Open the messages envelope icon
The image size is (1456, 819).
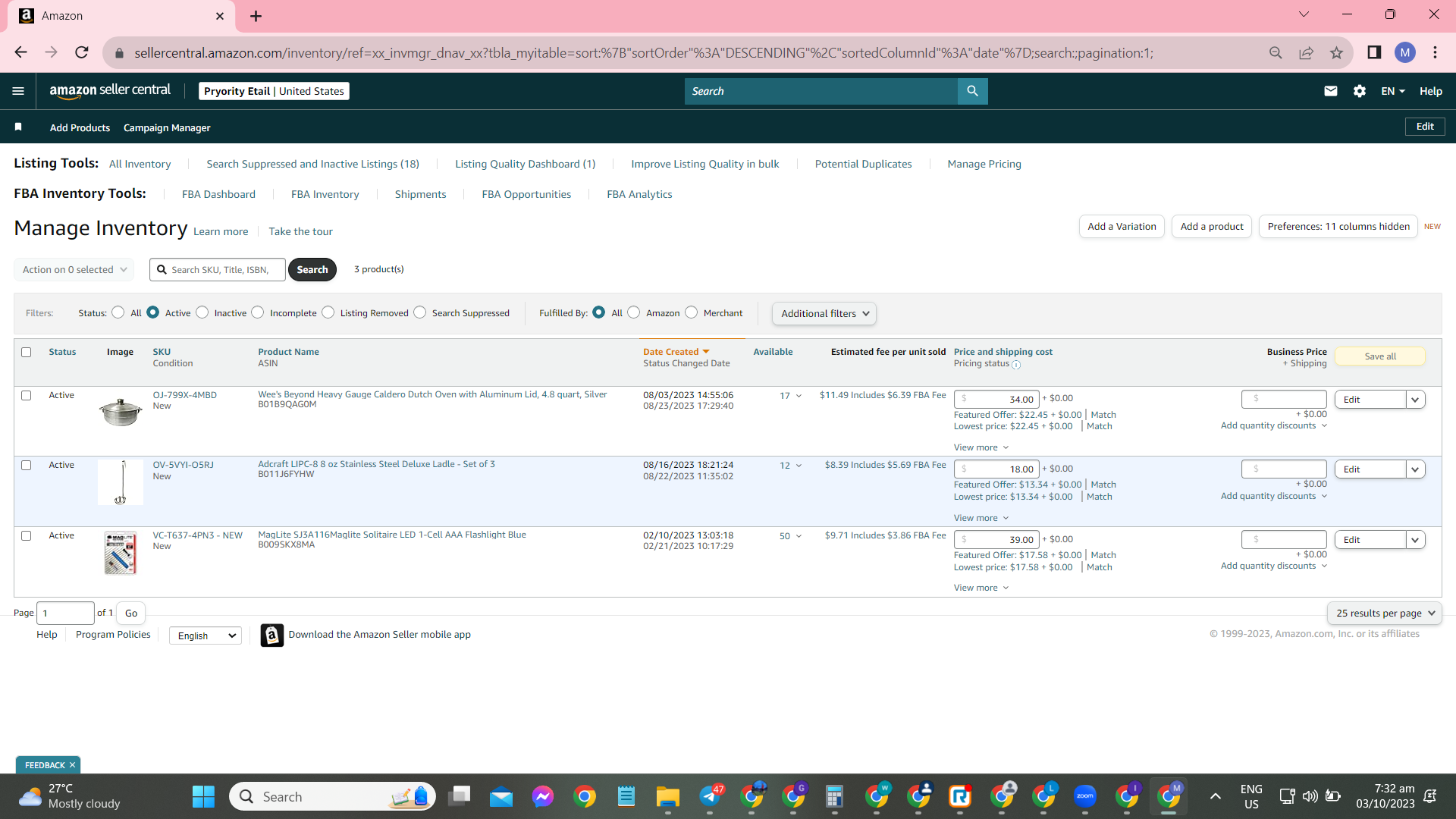[1331, 91]
